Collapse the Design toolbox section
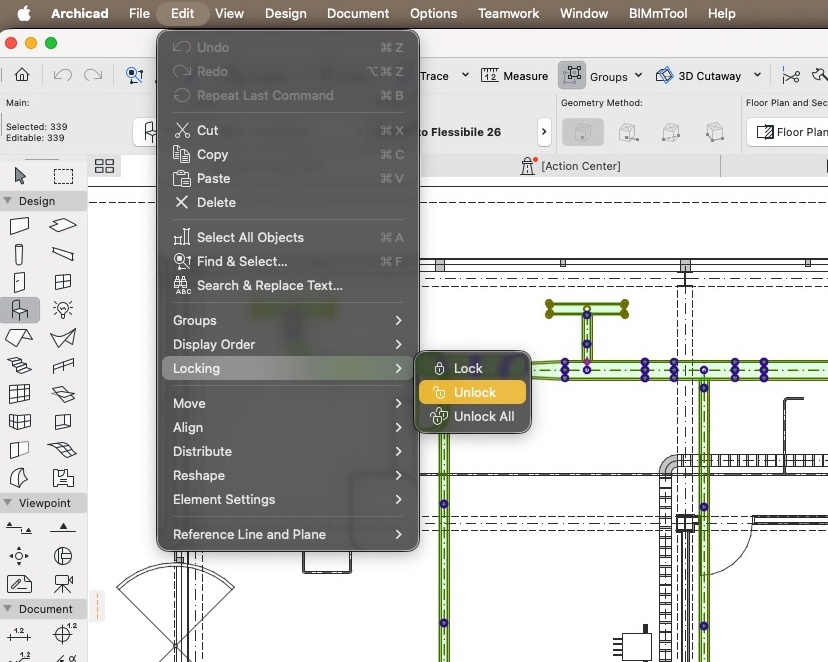 point(8,201)
